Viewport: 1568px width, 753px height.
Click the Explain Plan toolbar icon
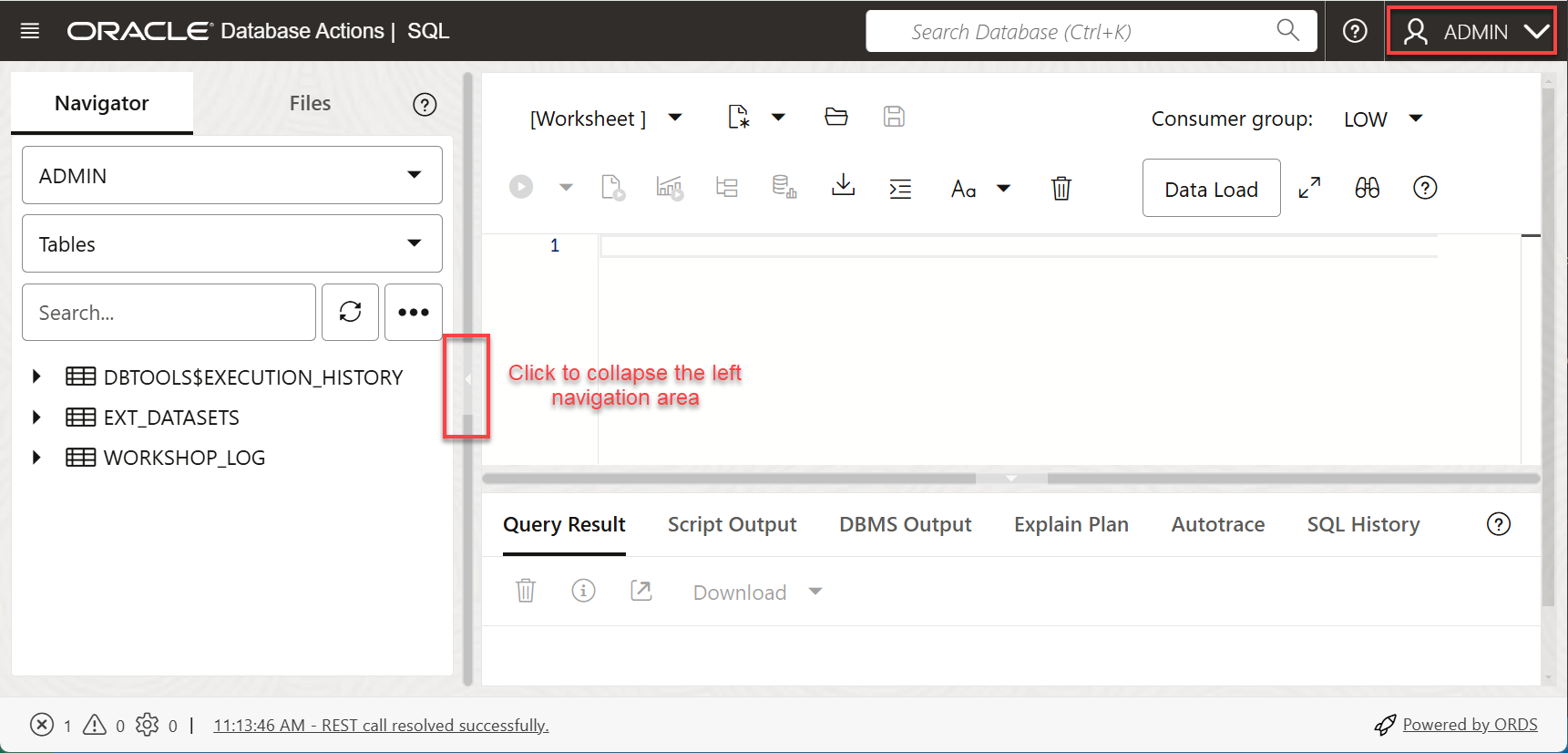tap(670, 188)
